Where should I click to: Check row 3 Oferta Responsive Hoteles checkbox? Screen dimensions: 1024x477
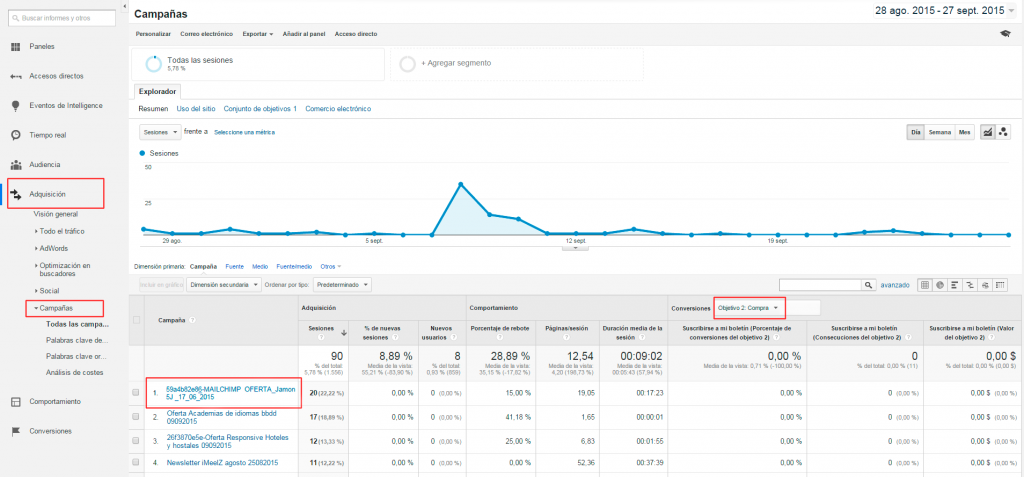click(136, 440)
